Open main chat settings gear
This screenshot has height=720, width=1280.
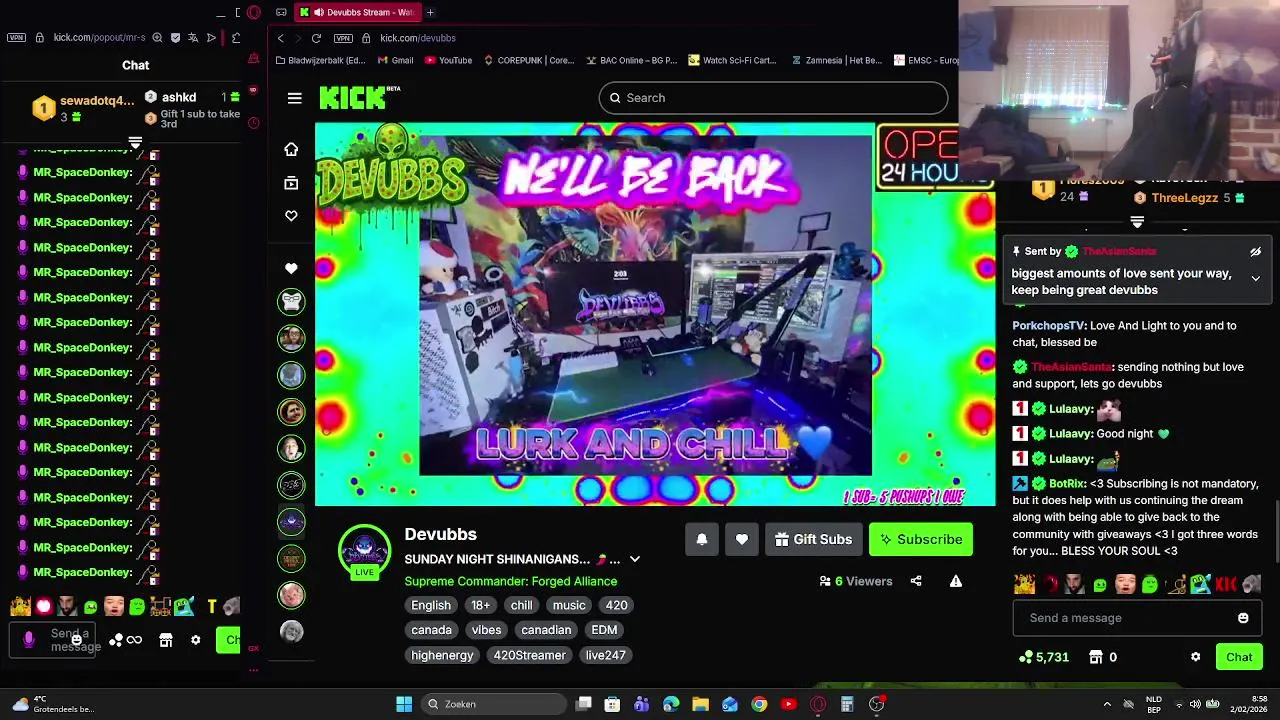pos(1195,657)
